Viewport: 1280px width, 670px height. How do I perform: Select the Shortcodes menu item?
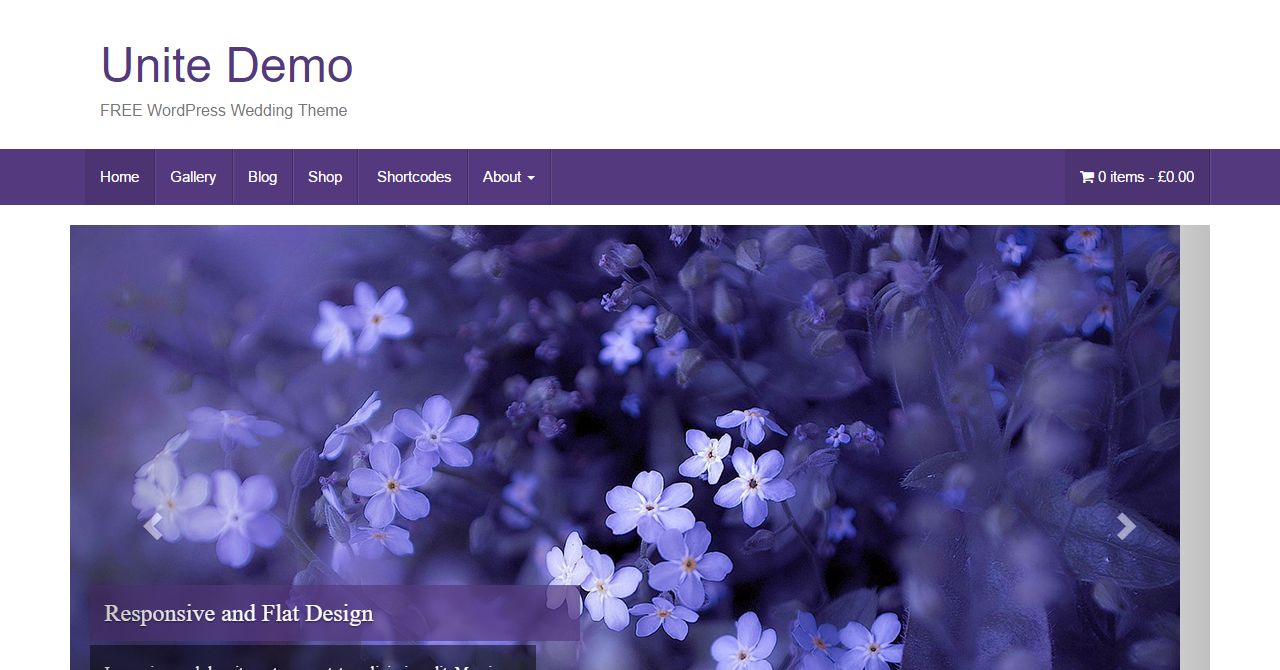pyautogui.click(x=414, y=177)
